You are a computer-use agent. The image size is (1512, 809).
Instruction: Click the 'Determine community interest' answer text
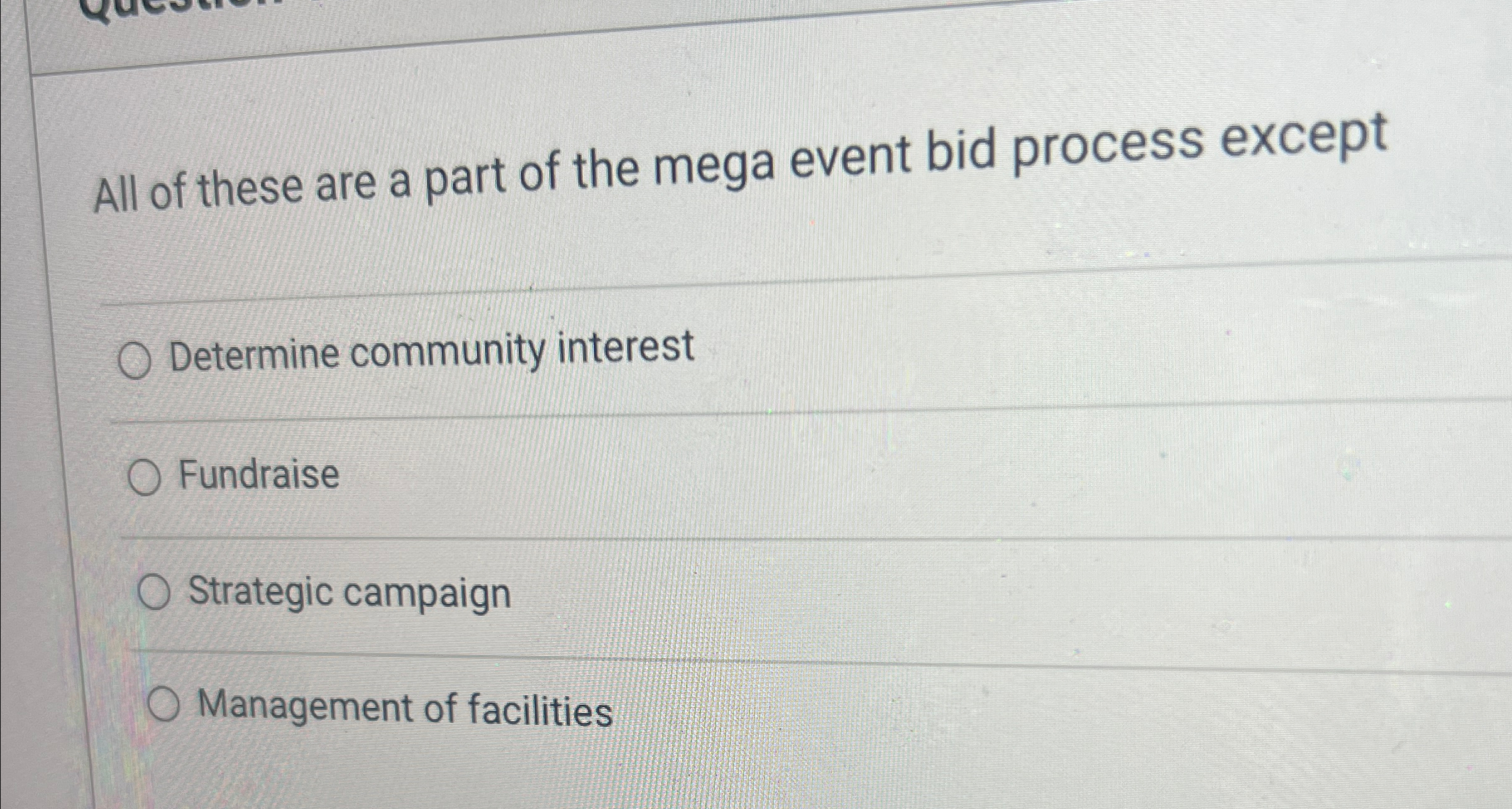pyautogui.click(x=432, y=351)
